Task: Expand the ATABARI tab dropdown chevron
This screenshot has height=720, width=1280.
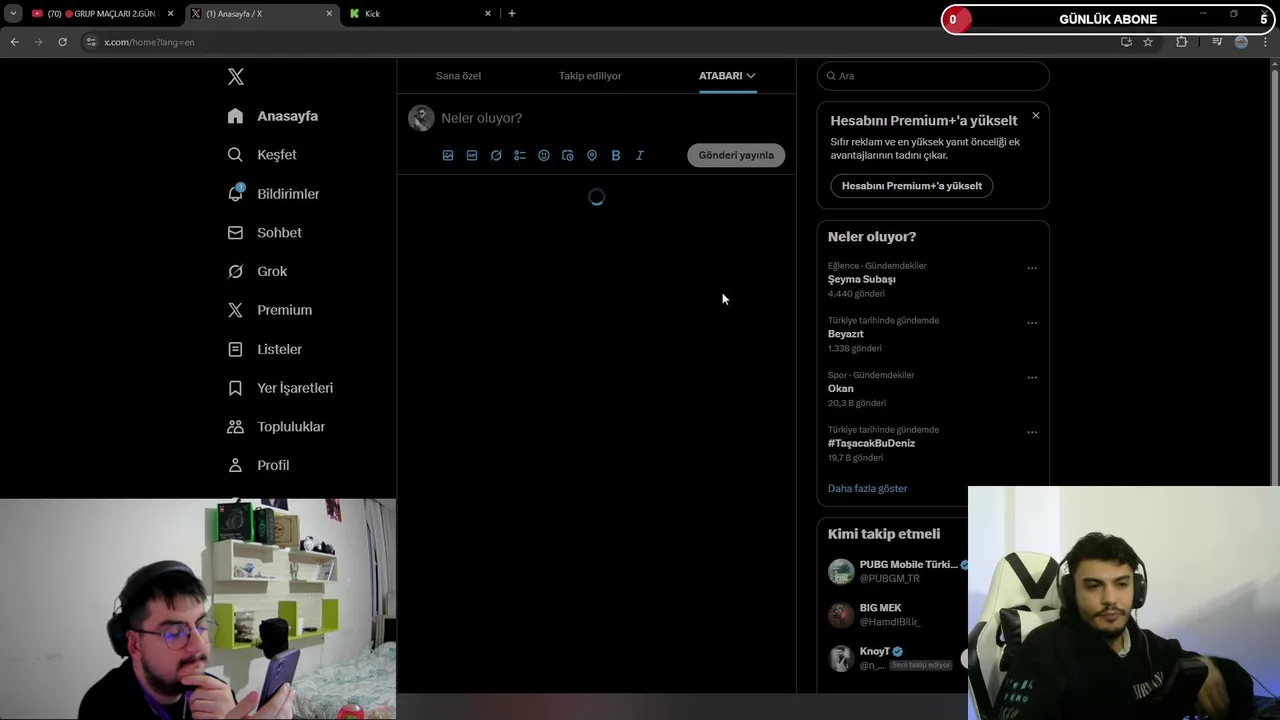Action: tap(751, 76)
